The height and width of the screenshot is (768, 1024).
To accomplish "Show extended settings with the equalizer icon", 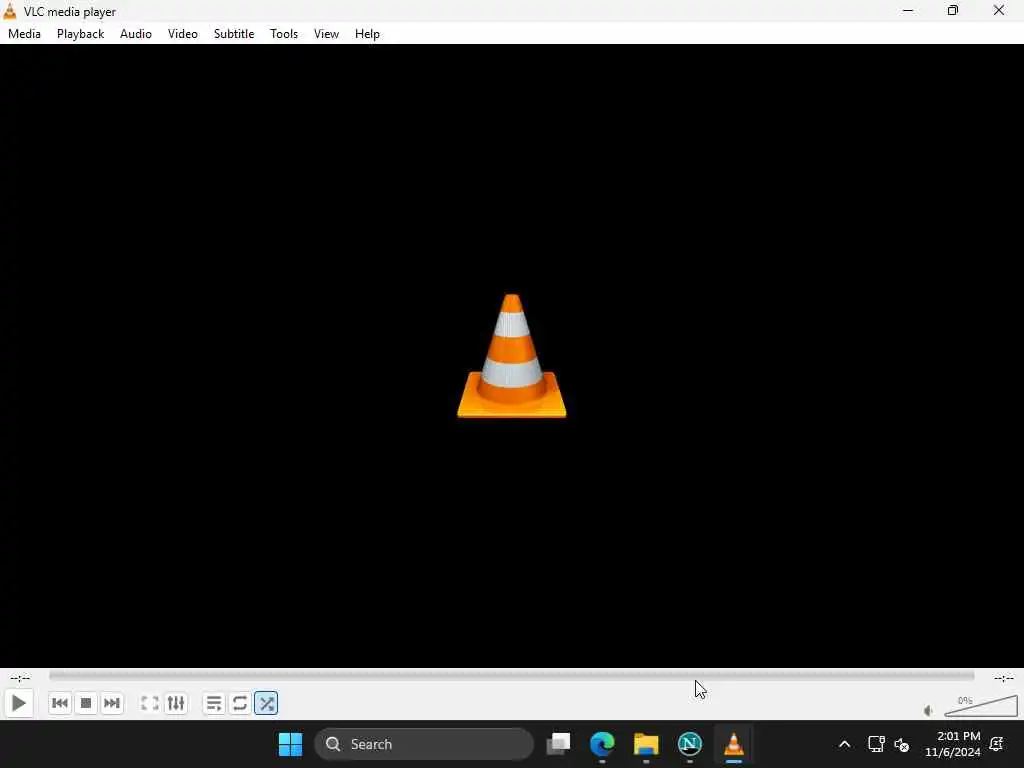I will (176, 703).
